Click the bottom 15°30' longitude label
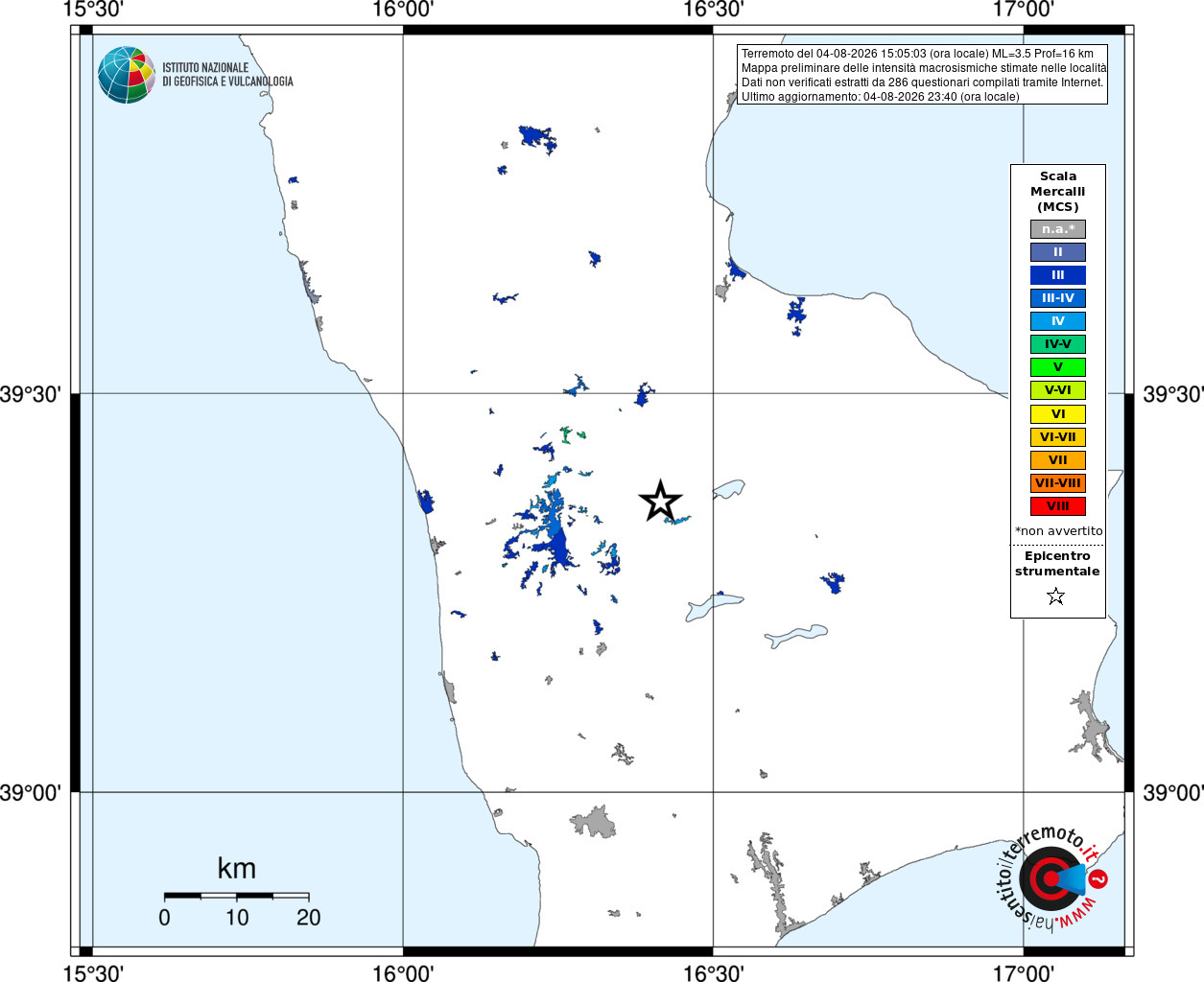This screenshot has height=982, width=1204. (x=93, y=972)
